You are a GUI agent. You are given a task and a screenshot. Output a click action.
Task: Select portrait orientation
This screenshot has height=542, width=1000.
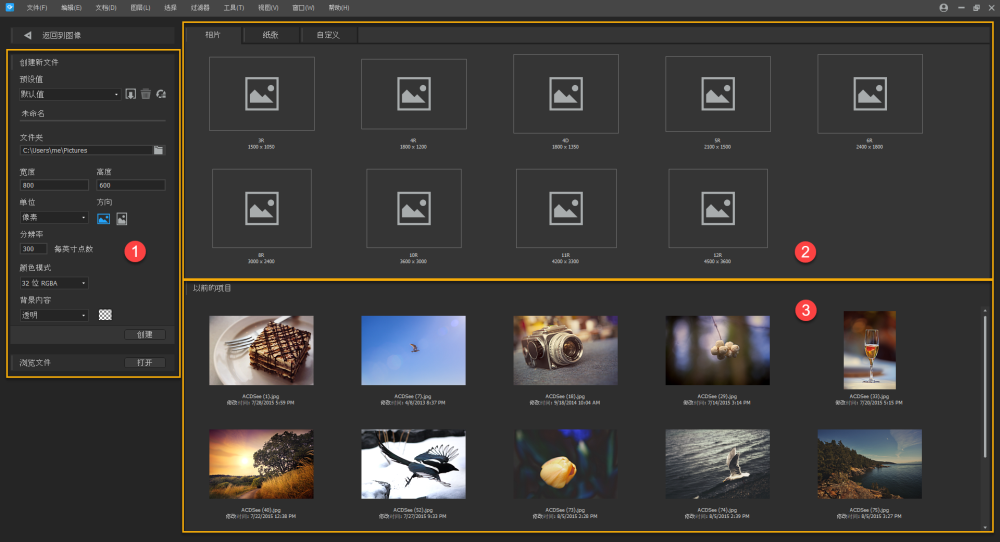point(121,218)
